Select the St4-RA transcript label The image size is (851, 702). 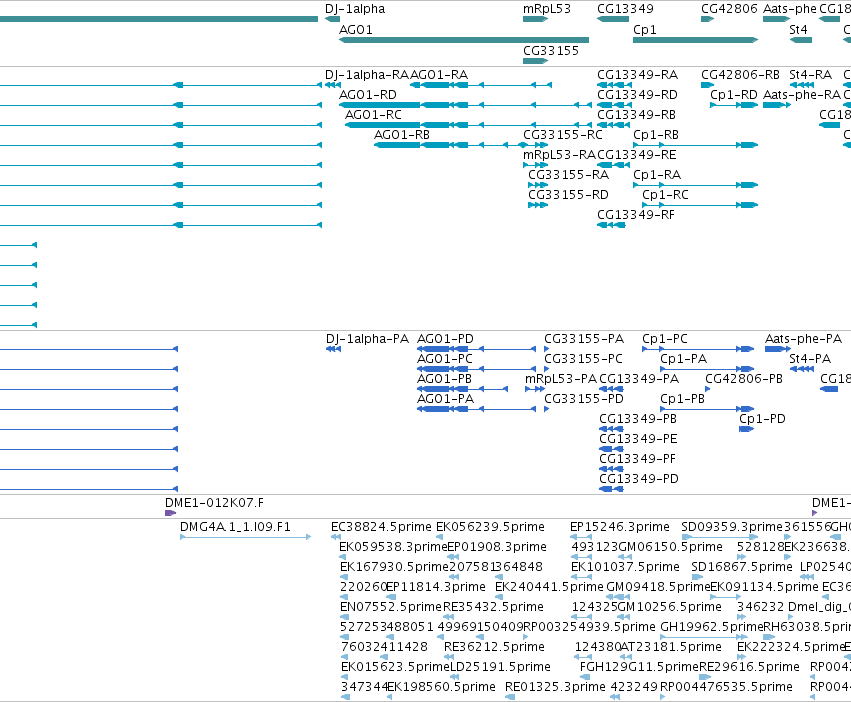pos(810,74)
